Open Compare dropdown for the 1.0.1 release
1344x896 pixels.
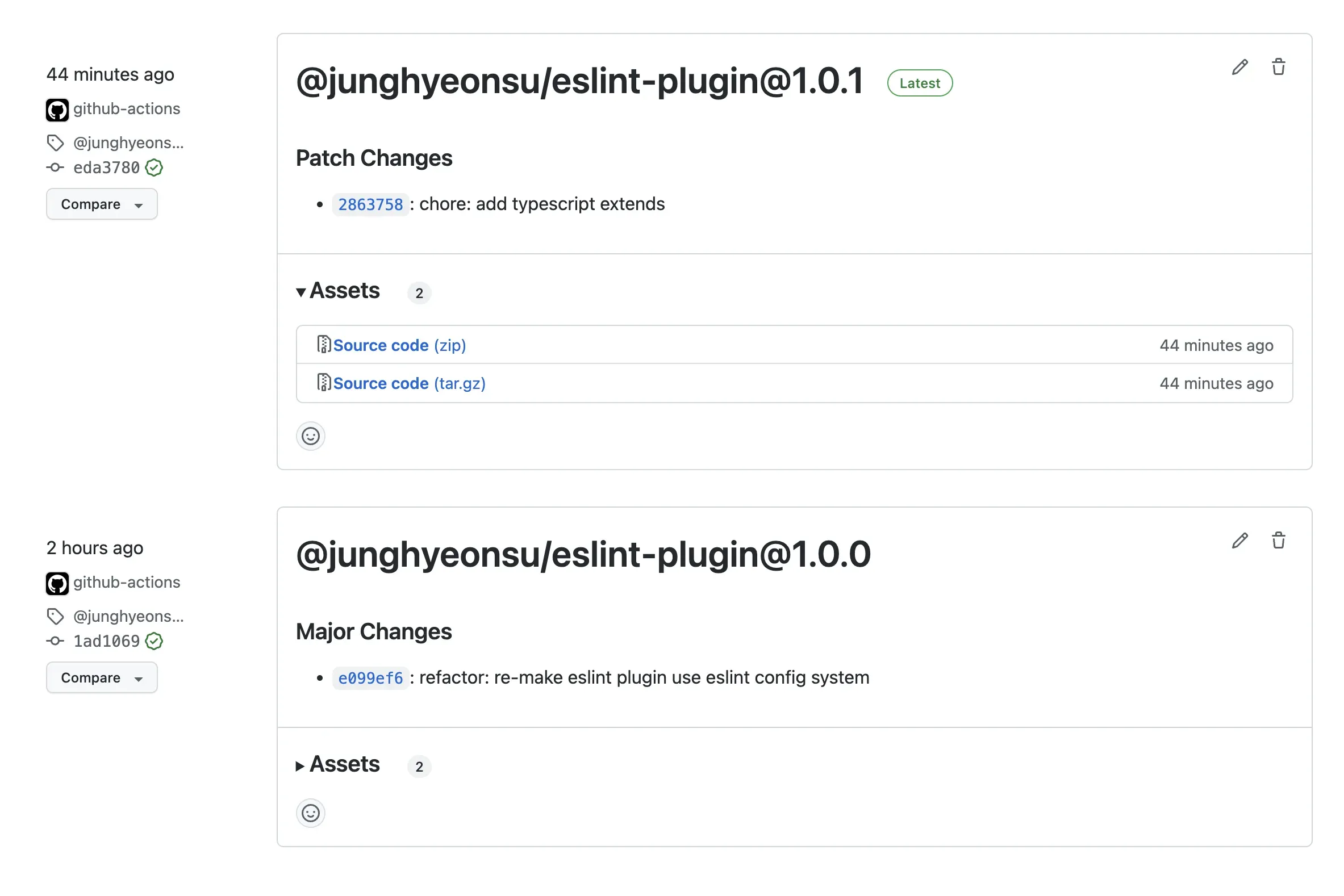coord(102,204)
